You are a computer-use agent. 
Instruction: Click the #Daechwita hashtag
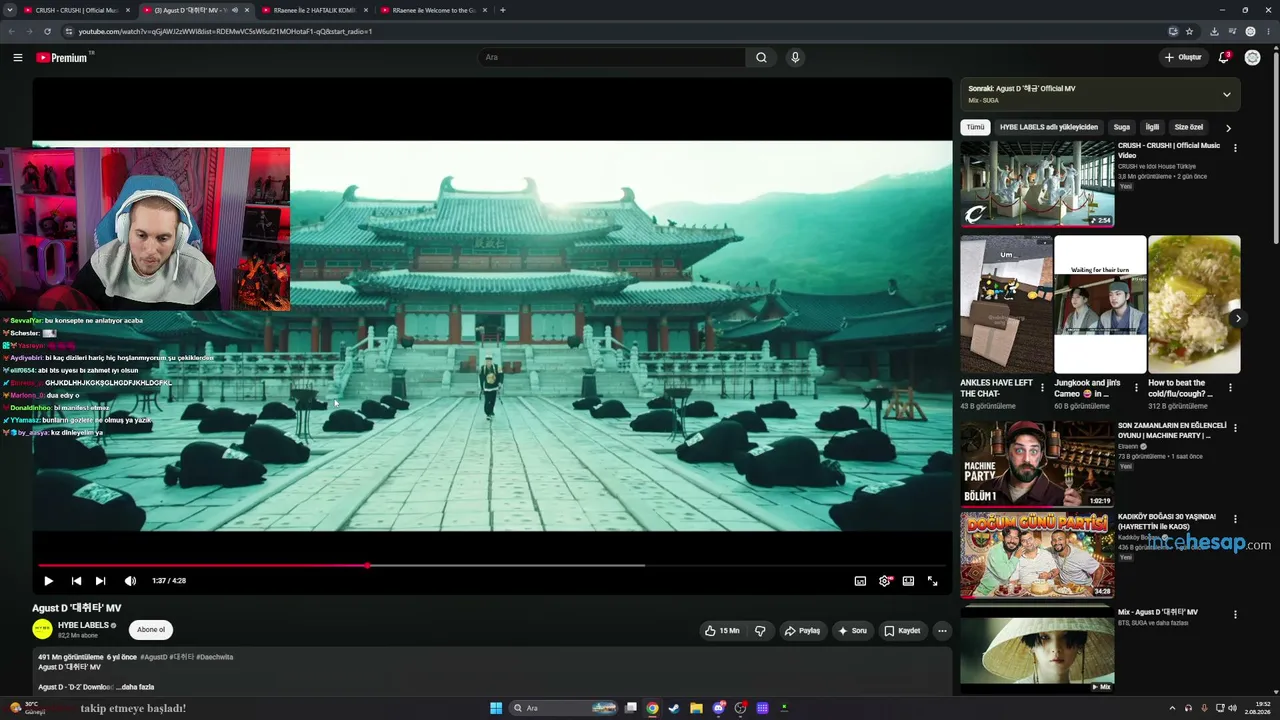click(x=215, y=657)
